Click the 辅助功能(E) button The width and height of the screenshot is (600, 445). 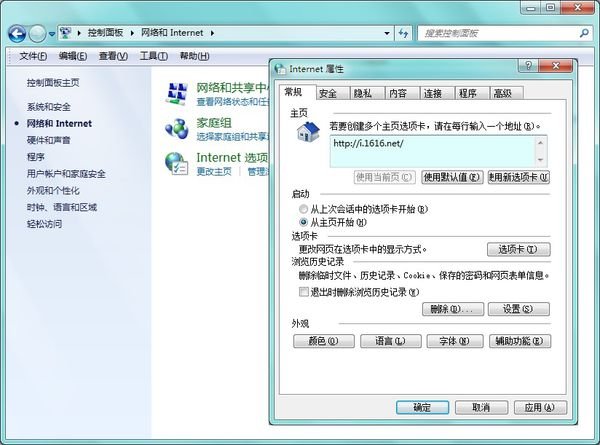click(x=520, y=341)
